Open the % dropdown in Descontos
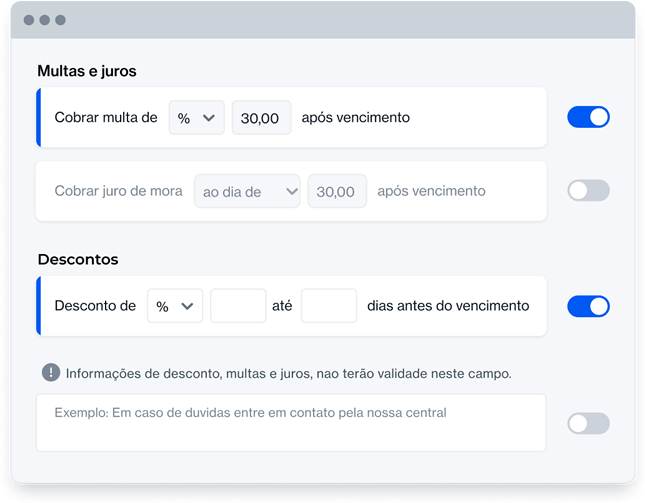 point(174,306)
